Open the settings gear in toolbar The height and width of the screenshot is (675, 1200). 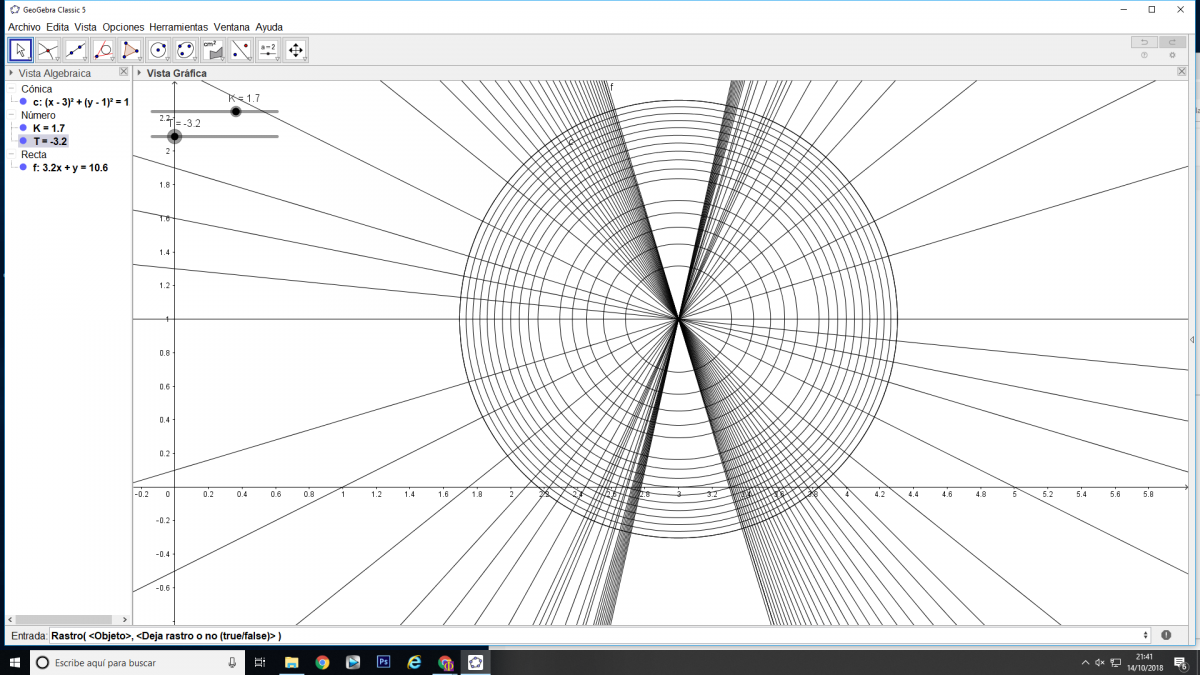(1172, 56)
